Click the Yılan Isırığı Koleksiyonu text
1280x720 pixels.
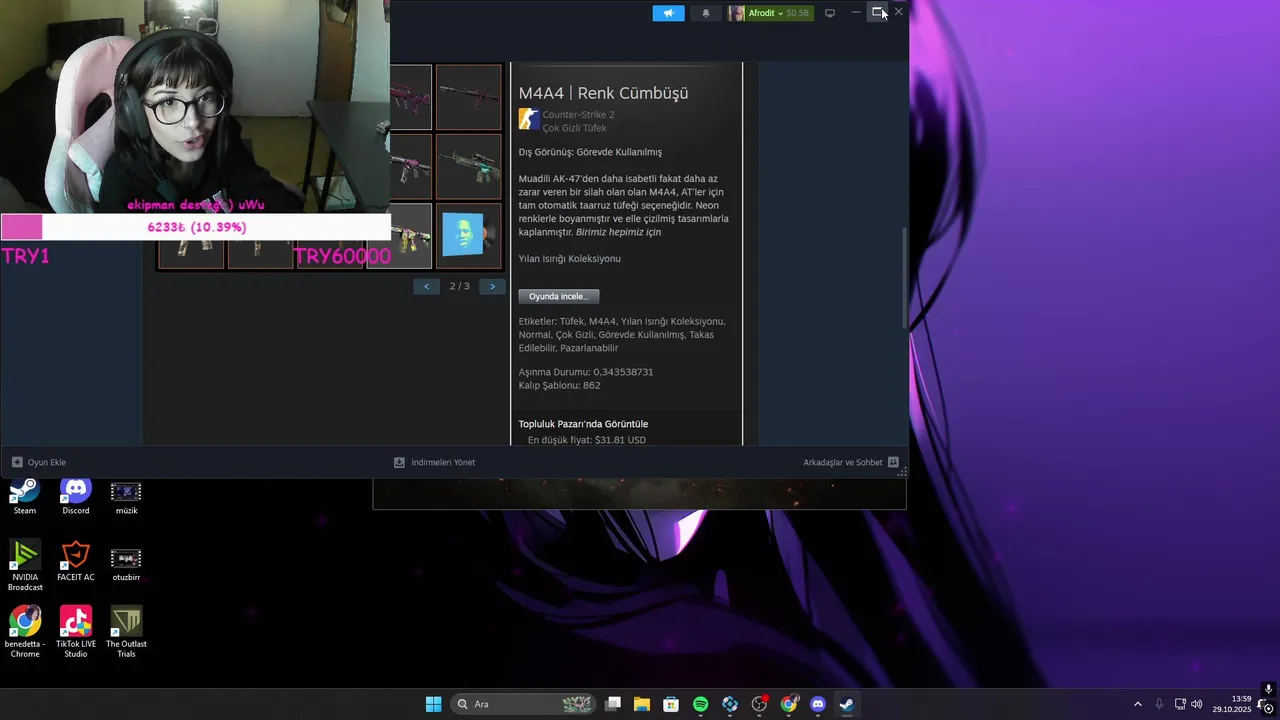(x=569, y=258)
